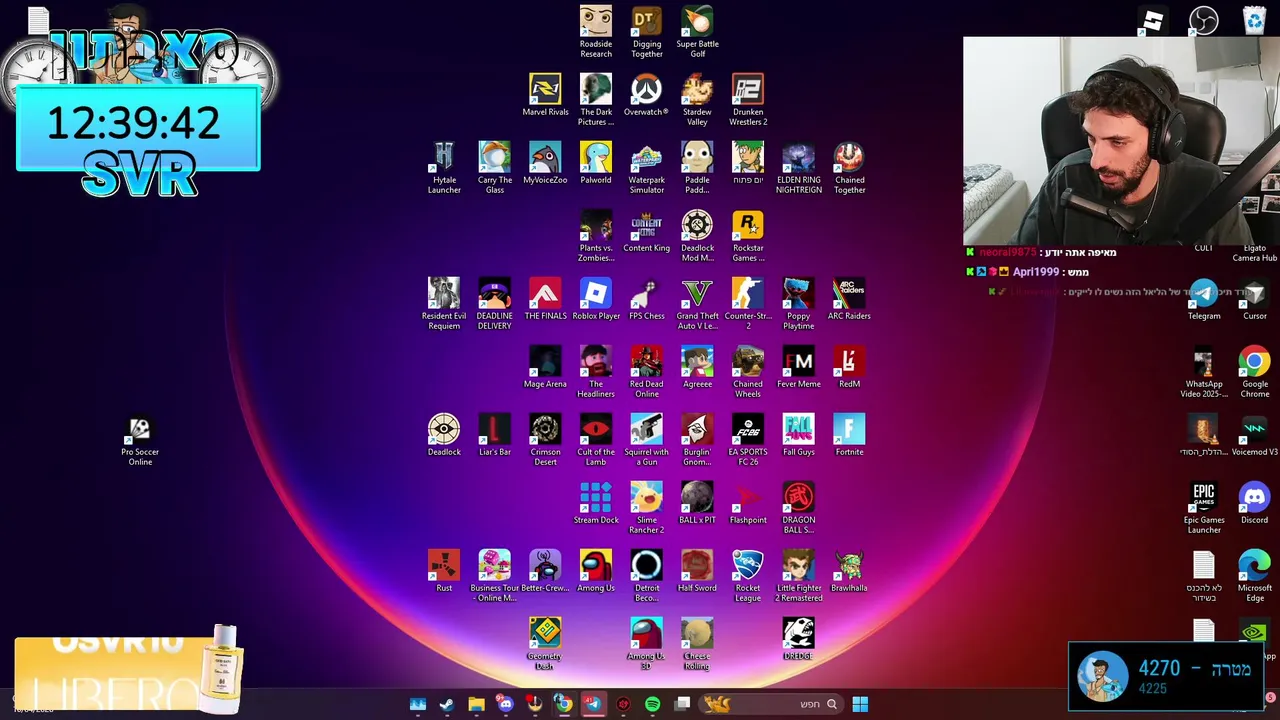Select the Marvel Rivals shortcut
The image size is (1280, 720).
coord(545,95)
